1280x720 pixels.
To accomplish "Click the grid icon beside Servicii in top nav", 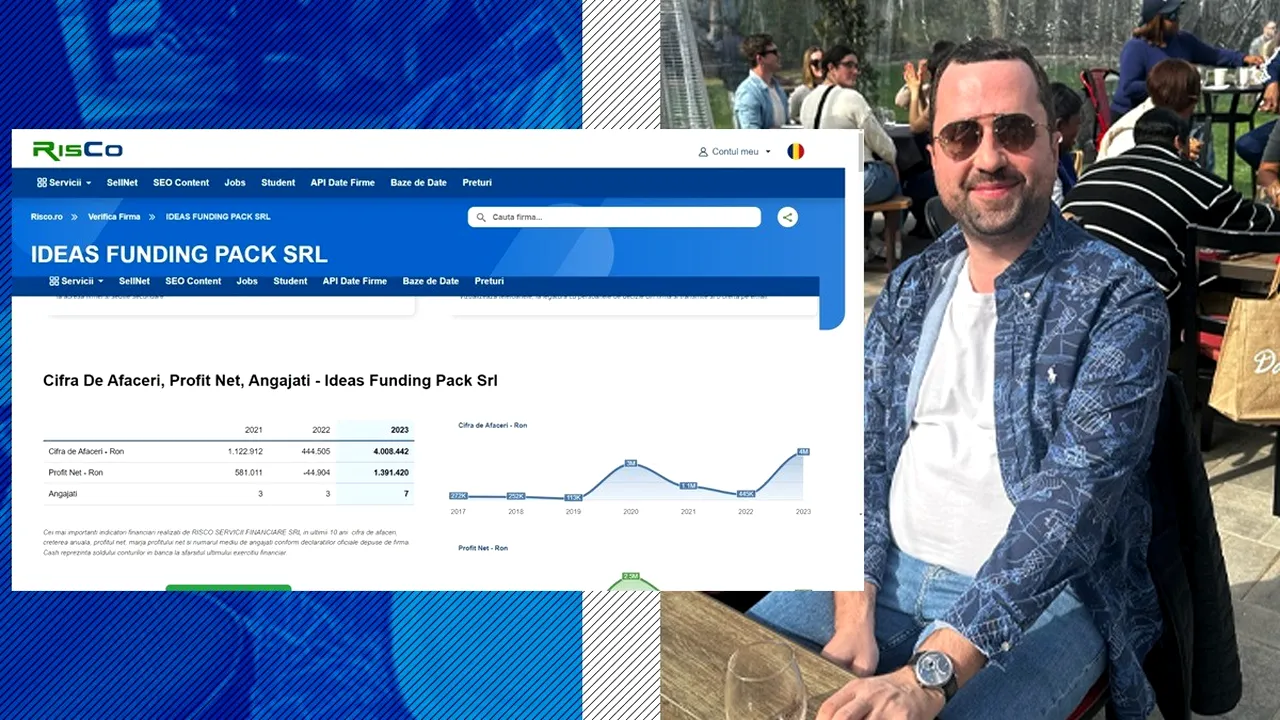I will pyautogui.click(x=42, y=182).
